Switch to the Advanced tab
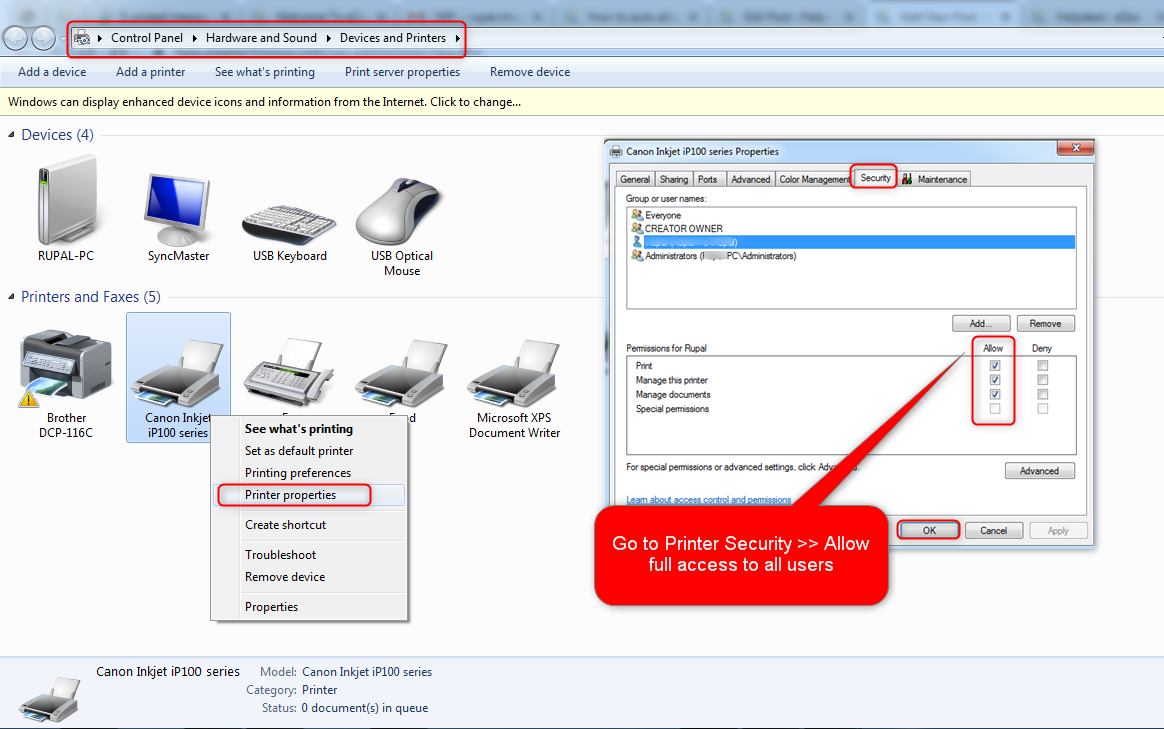Viewport: 1164px width, 729px height. 750,179
